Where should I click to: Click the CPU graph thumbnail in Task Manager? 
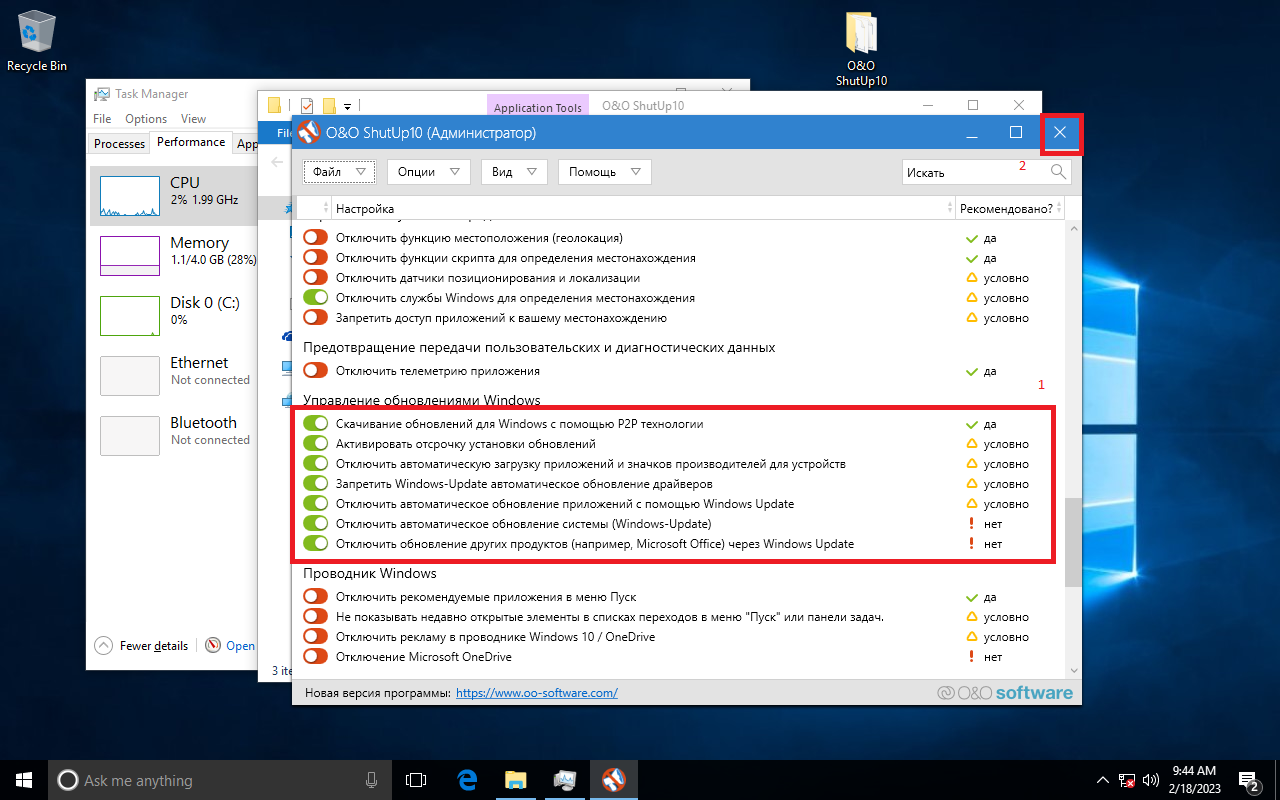click(130, 196)
